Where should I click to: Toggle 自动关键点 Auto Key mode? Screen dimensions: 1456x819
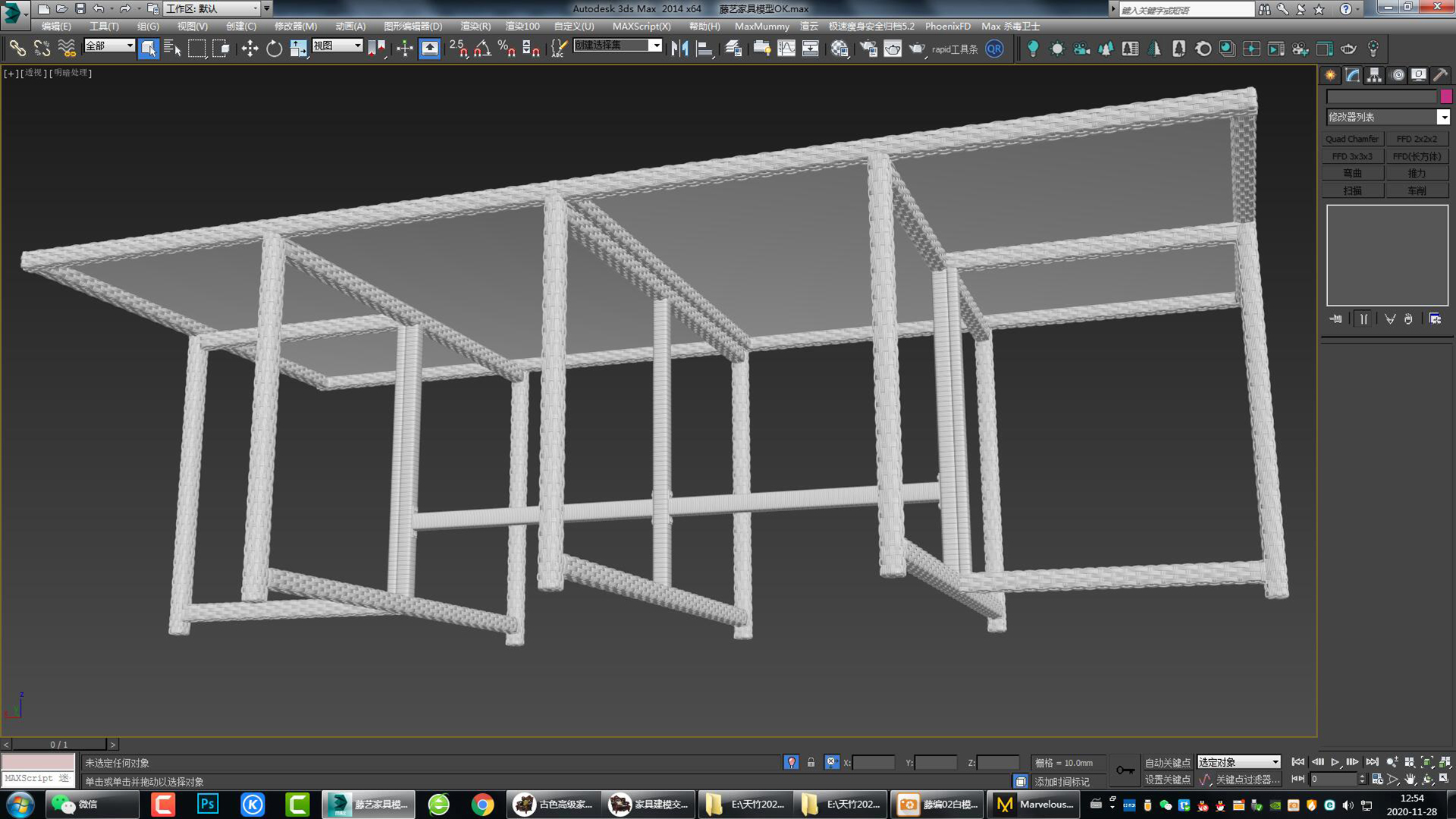(x=1166, y=762)
